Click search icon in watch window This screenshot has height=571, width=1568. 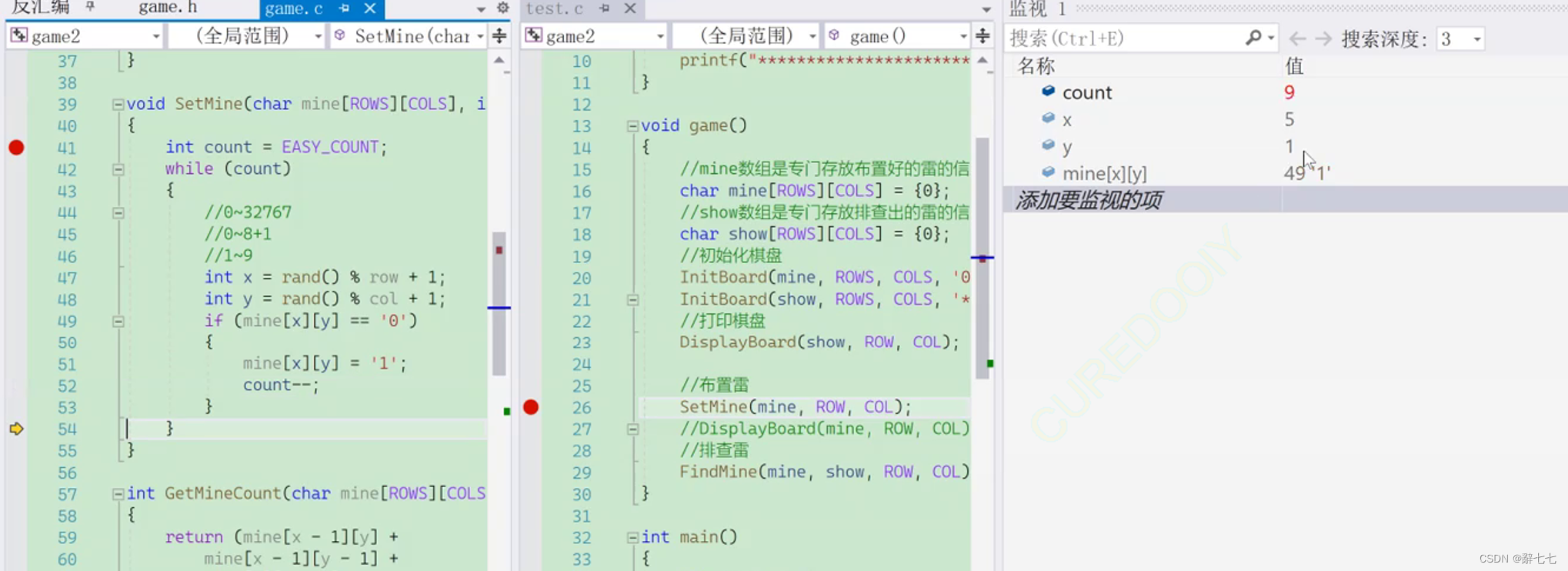[1253, 37]
